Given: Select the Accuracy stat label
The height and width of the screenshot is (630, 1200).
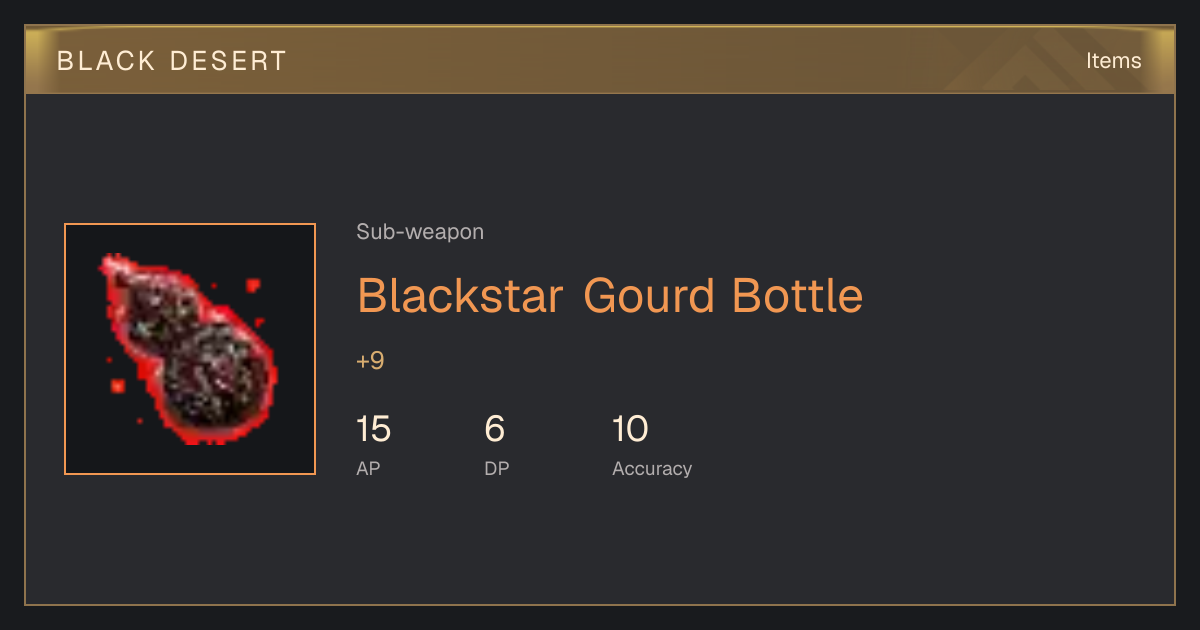Looking at the screenshot, I should point(652,468).
